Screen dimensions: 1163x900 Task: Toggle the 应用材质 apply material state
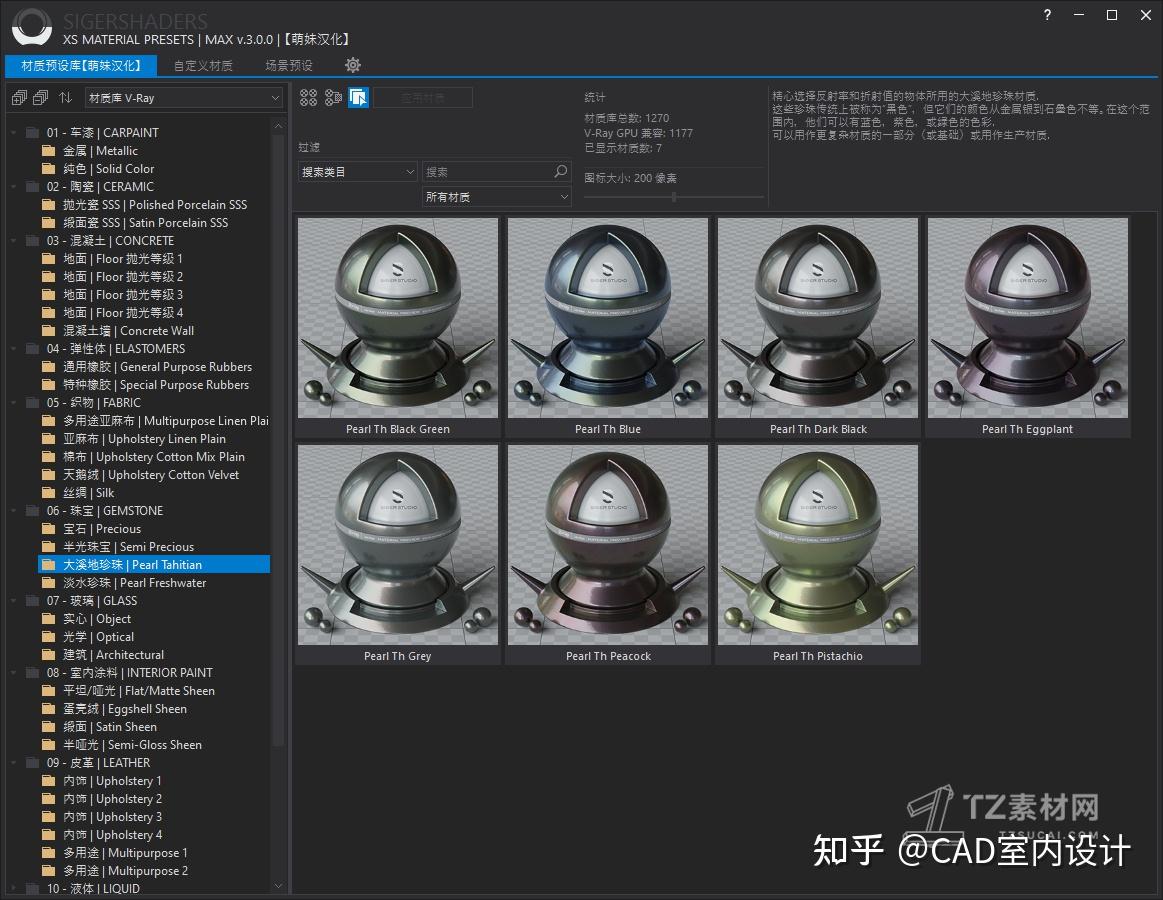(423, 97)
